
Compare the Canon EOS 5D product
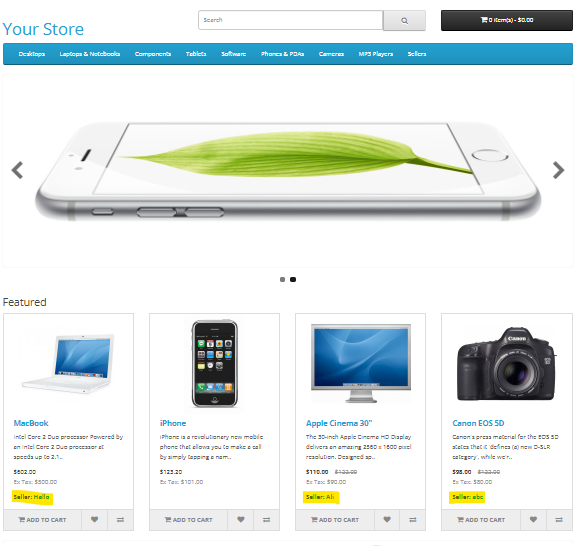[x=559, y=520]
